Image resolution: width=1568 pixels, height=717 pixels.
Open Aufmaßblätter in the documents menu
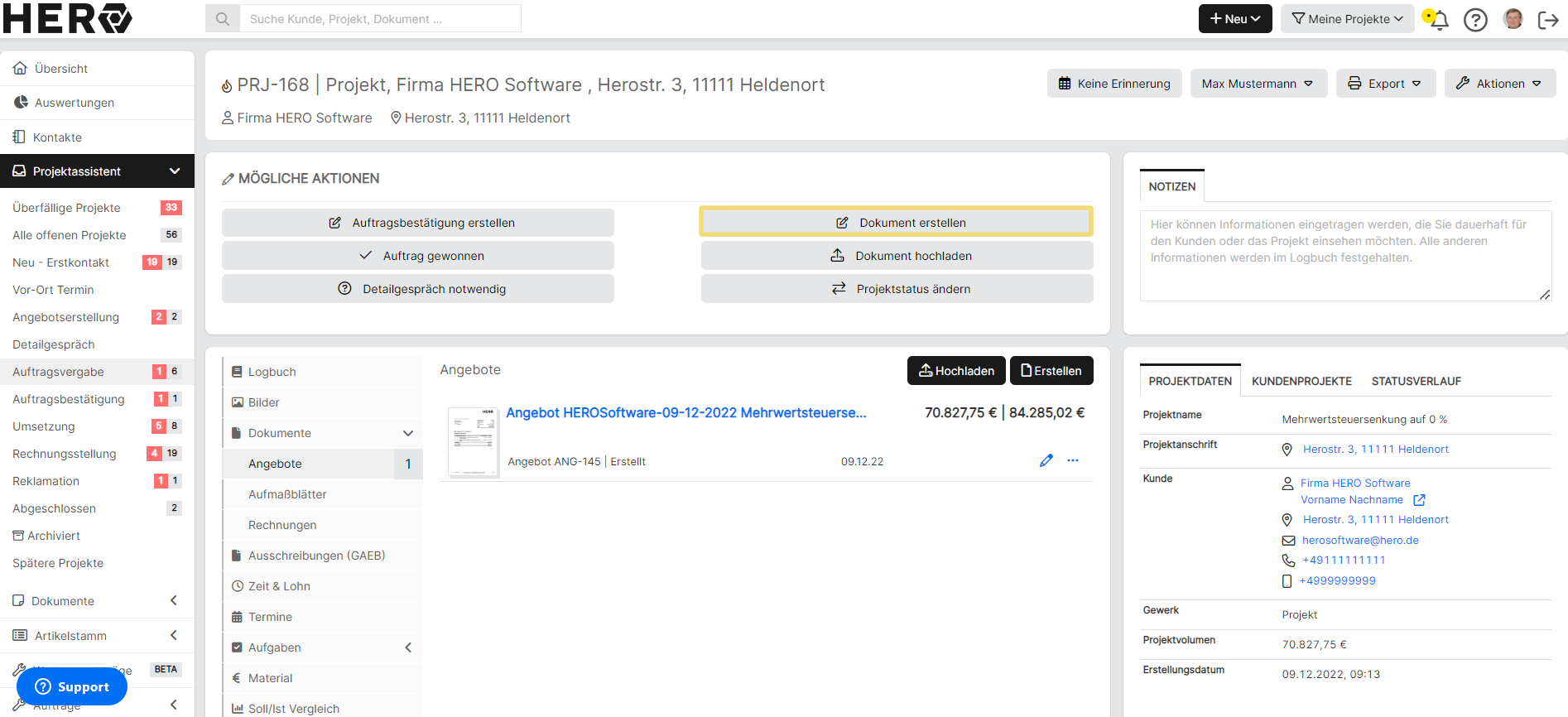[x=323, y=494]
